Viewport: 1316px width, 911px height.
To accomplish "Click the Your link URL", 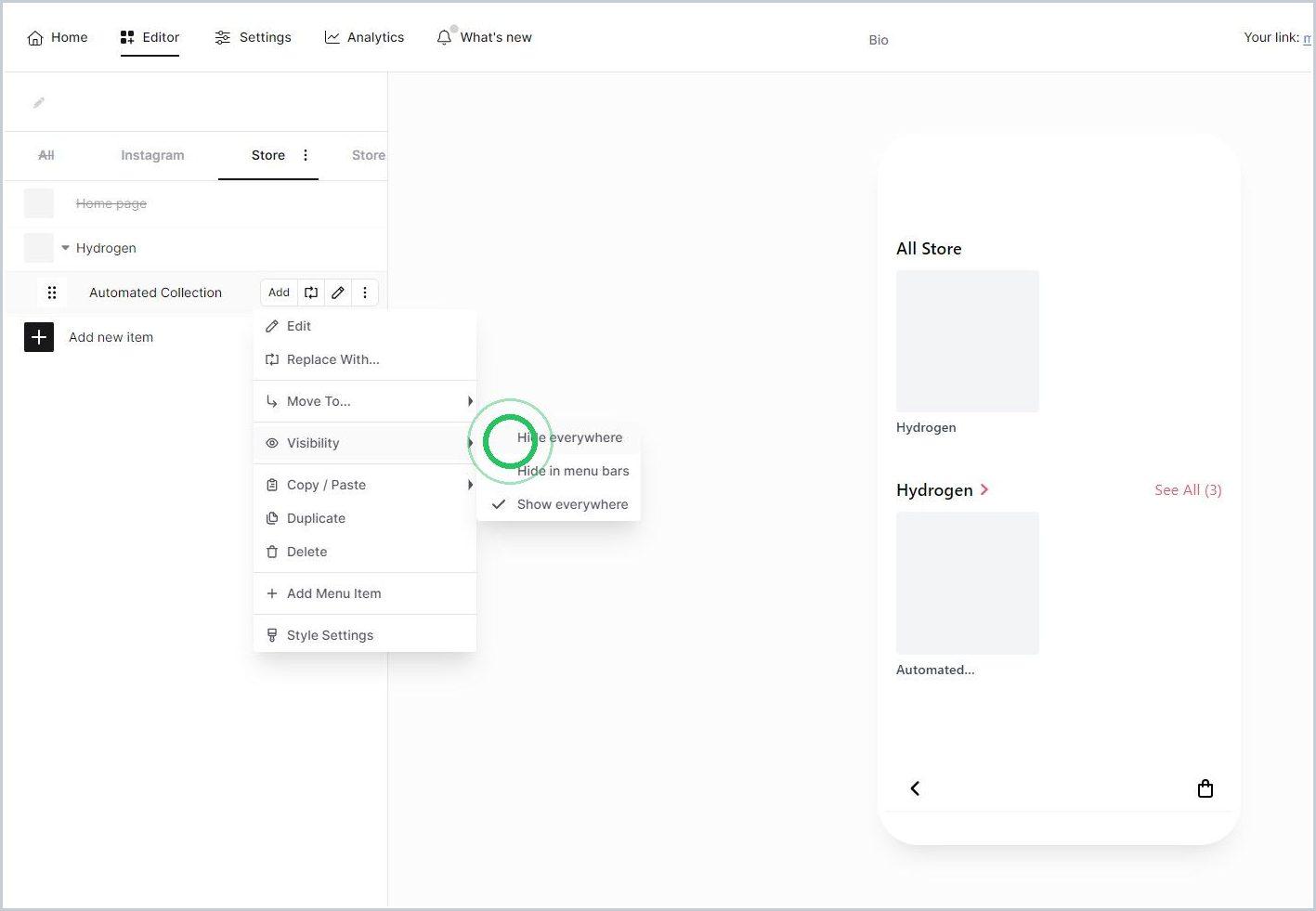I will pos(1308,38).
